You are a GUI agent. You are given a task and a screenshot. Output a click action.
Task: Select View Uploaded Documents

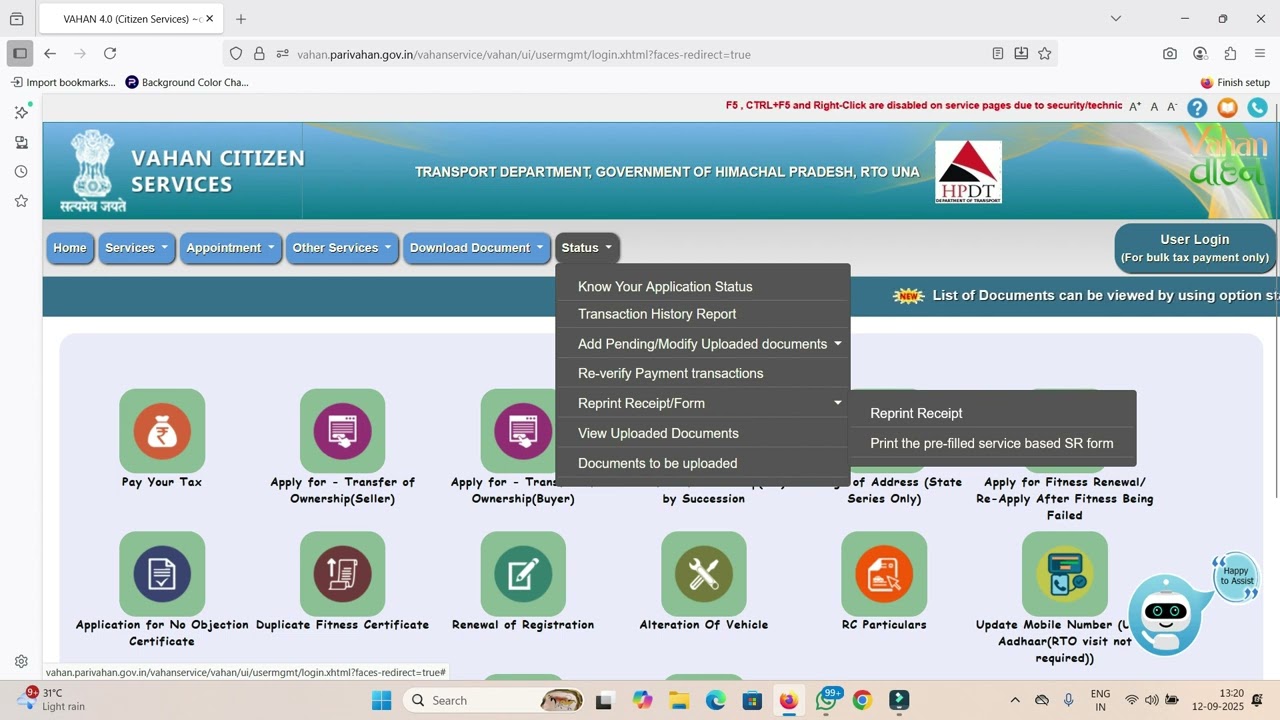tap(703, 433)
